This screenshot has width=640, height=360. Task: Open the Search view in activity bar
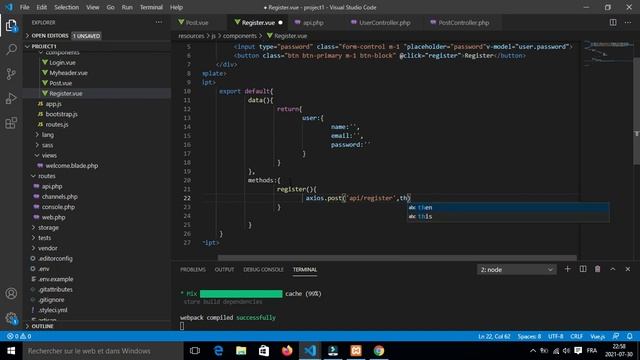[x=11, y=50]
